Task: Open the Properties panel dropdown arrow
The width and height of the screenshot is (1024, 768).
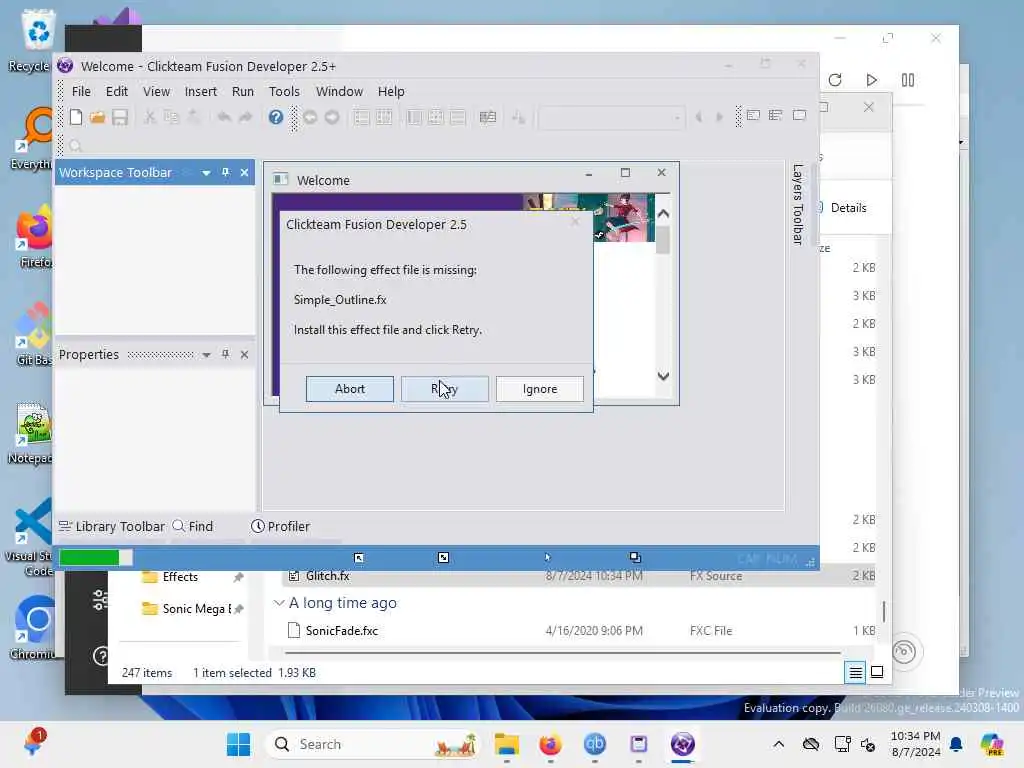Action: [206, 355]
